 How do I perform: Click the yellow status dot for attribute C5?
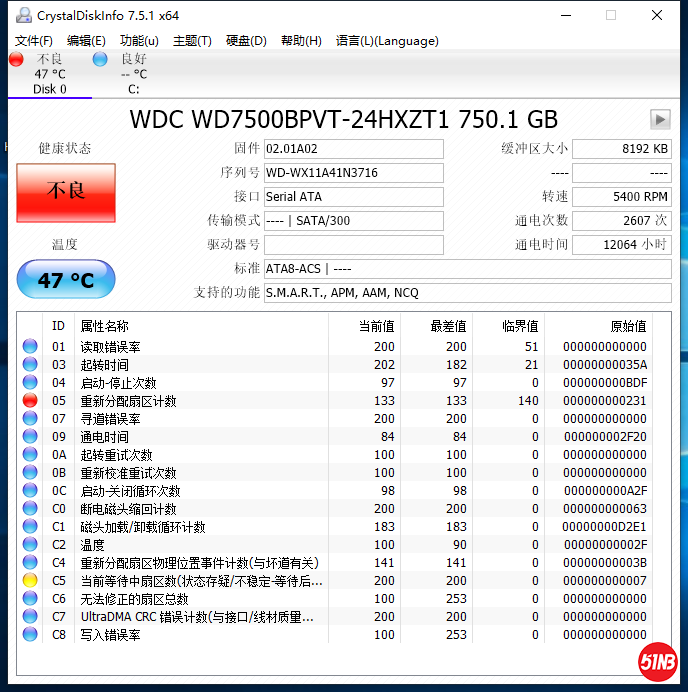click(30, 581)
